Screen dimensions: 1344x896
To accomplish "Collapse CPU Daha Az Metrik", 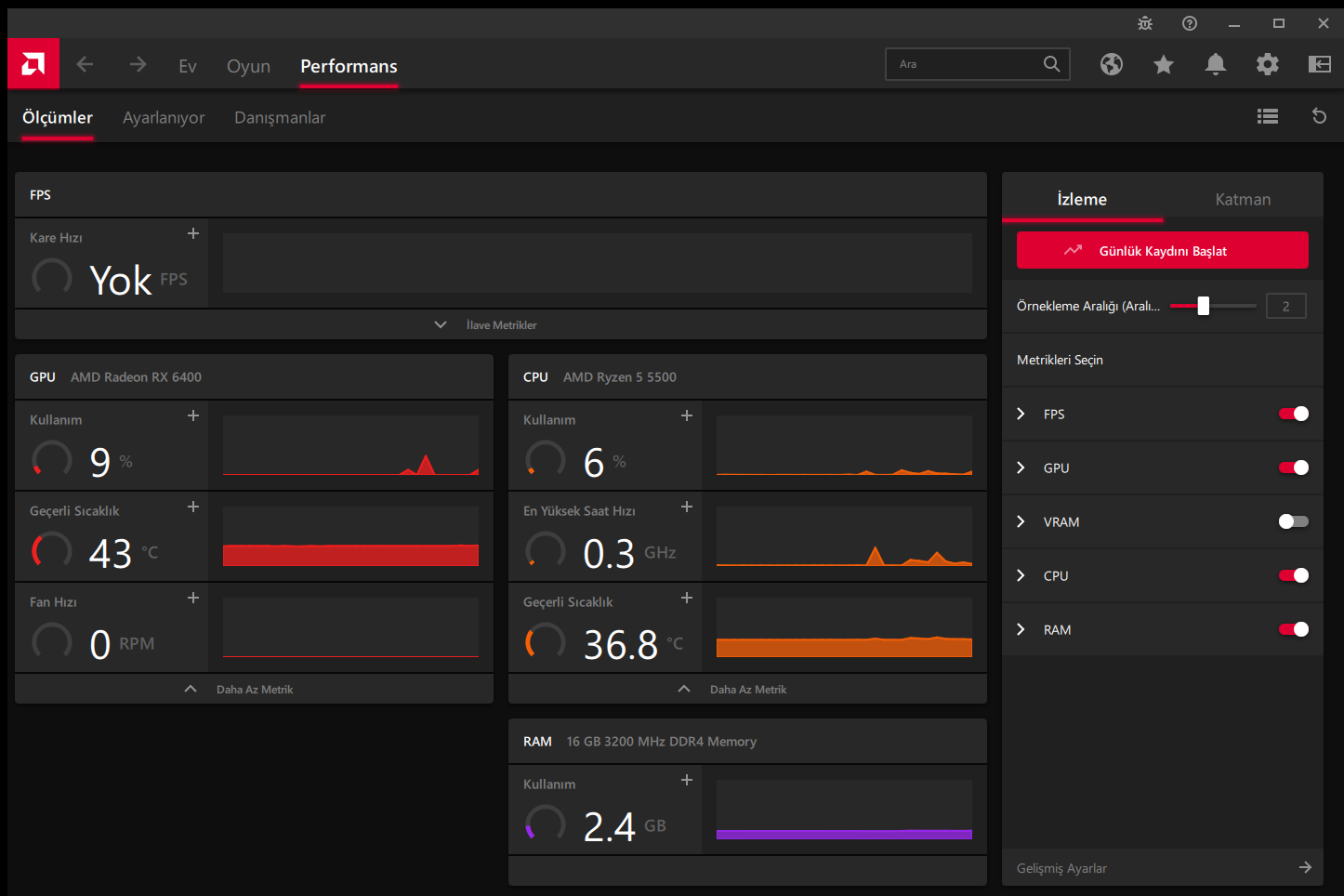I will [747, 689].
